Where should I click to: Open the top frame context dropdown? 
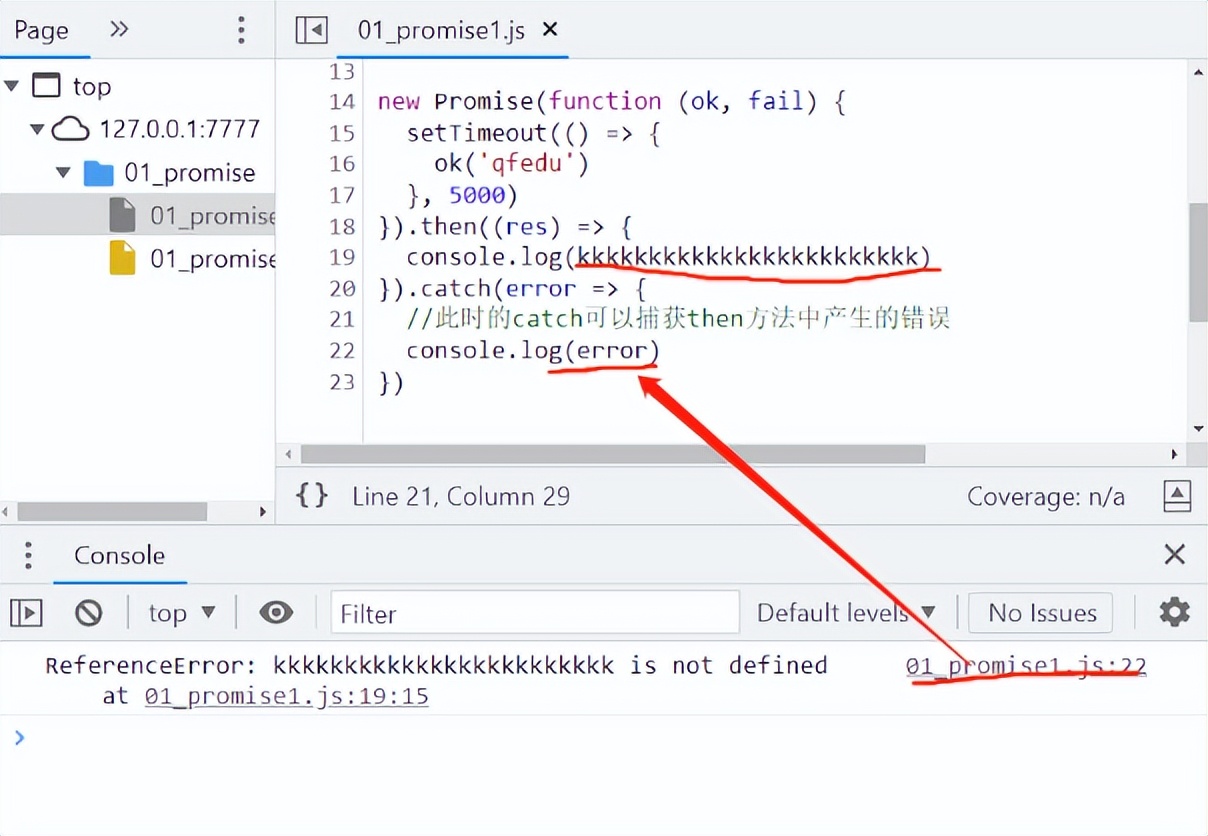point(180,612)
